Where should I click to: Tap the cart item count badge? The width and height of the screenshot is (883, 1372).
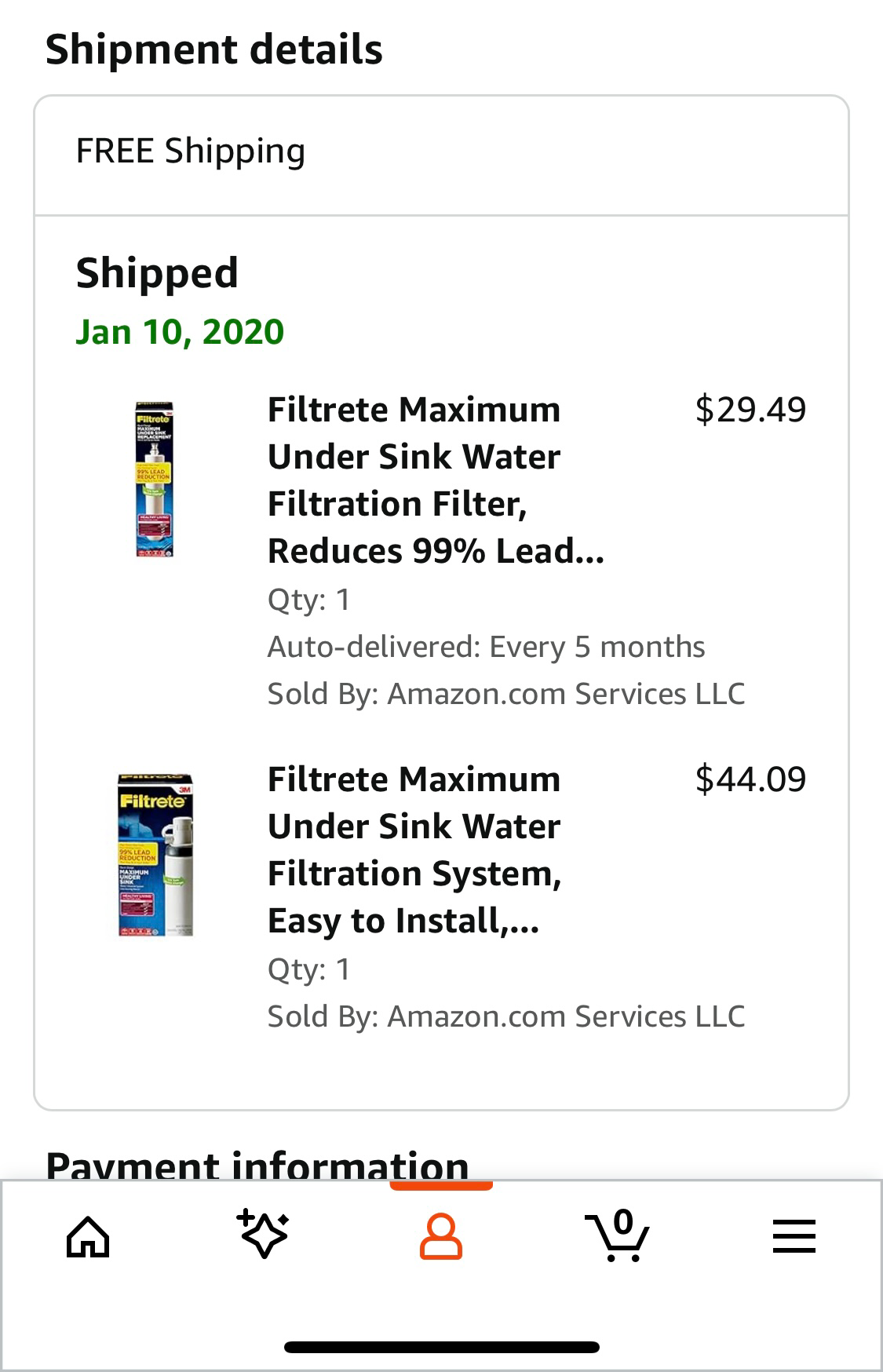coord(623,1221)
